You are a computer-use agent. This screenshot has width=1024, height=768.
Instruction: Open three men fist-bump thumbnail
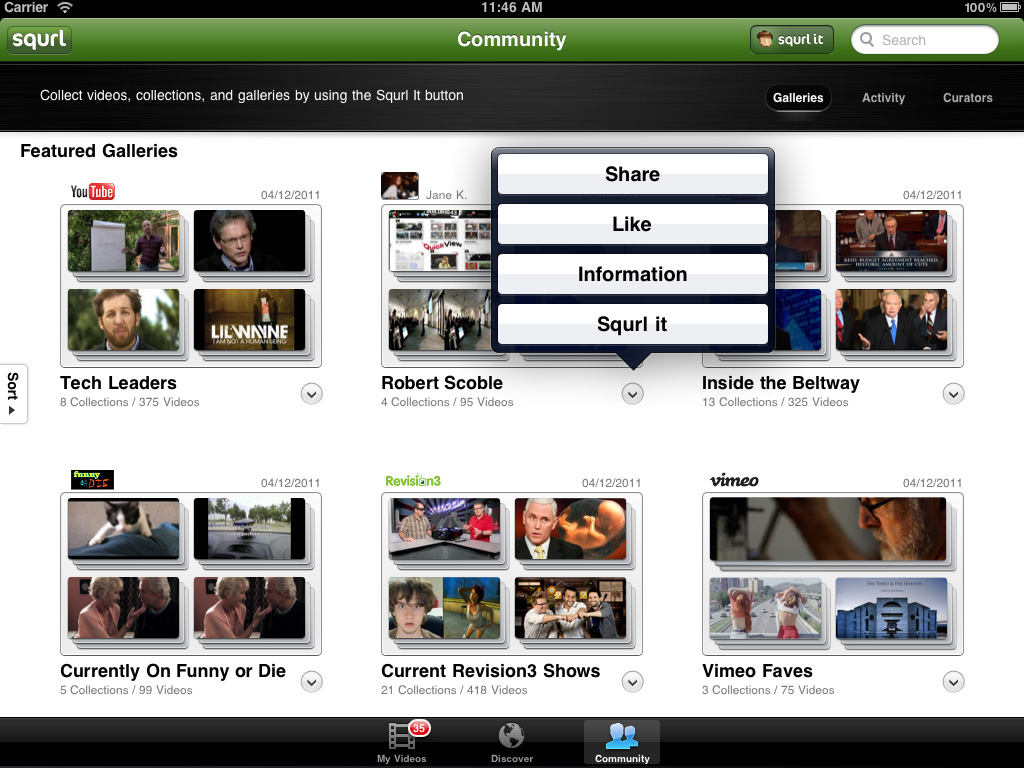[x=571, y=607]
